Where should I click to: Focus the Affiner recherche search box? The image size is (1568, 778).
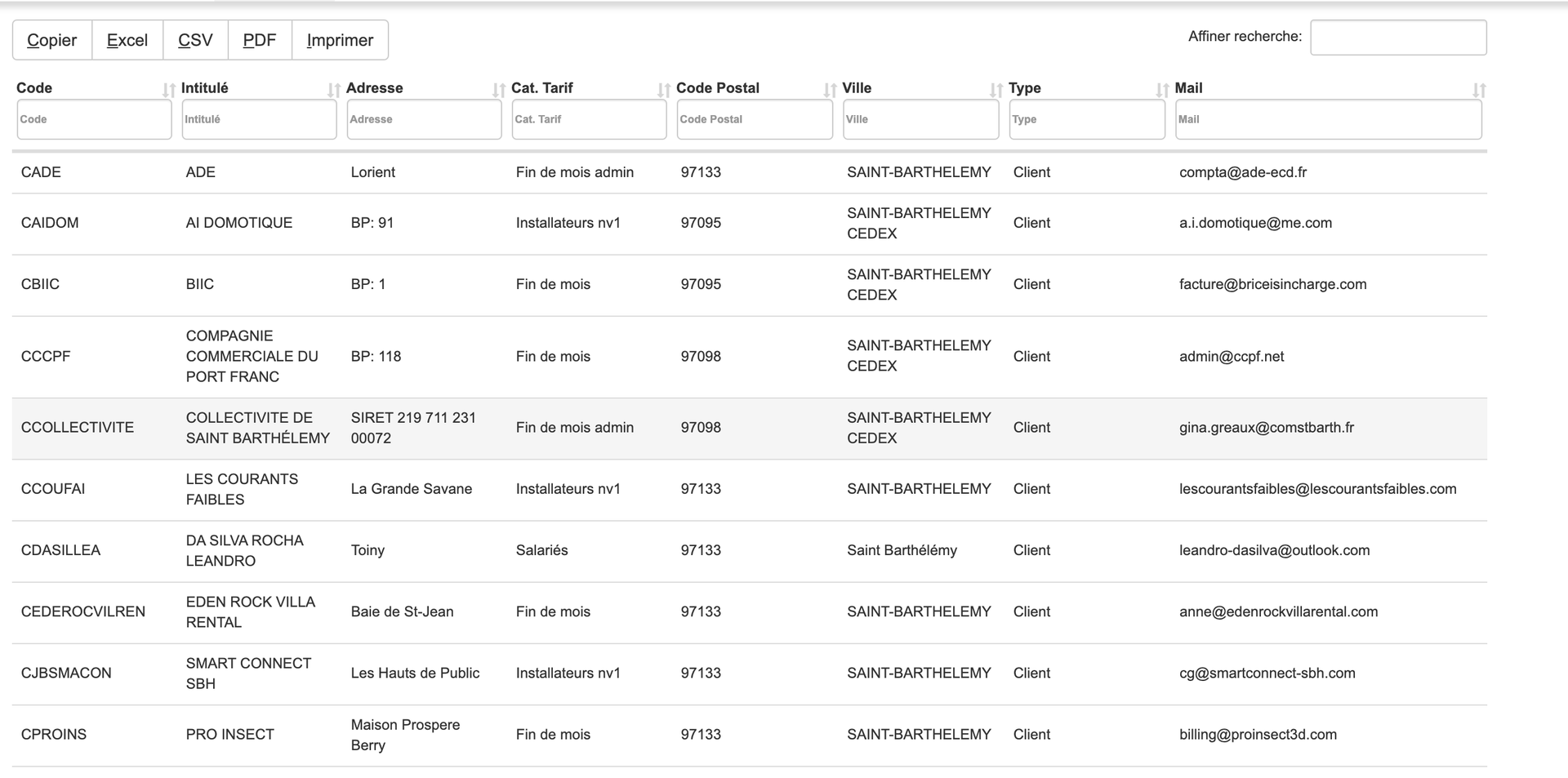(x=1398, y=38)
